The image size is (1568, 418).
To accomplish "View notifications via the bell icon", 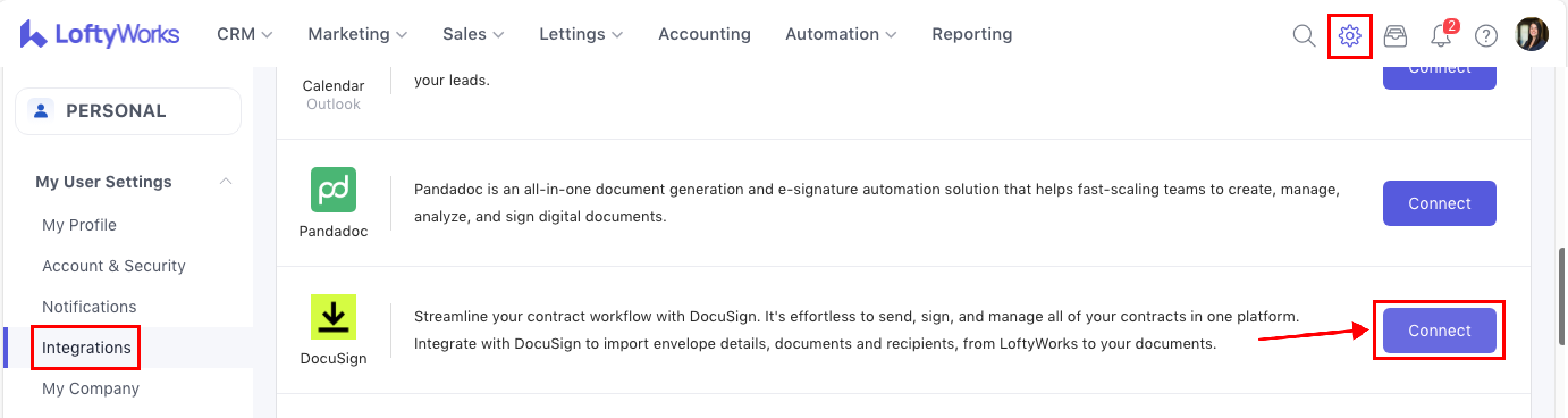I will [1440, 35].
